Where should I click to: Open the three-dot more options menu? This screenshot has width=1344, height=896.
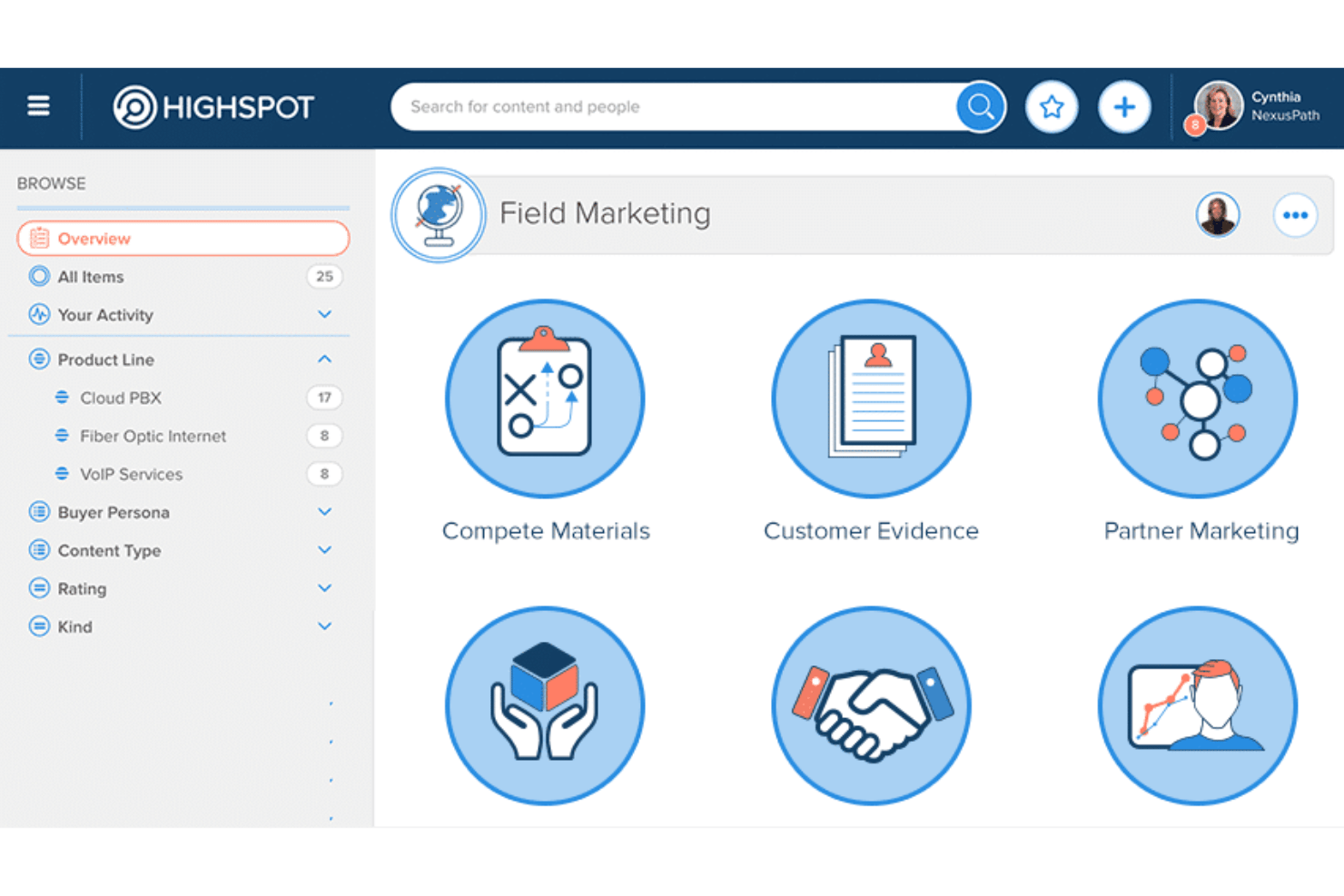point(1295,215)
